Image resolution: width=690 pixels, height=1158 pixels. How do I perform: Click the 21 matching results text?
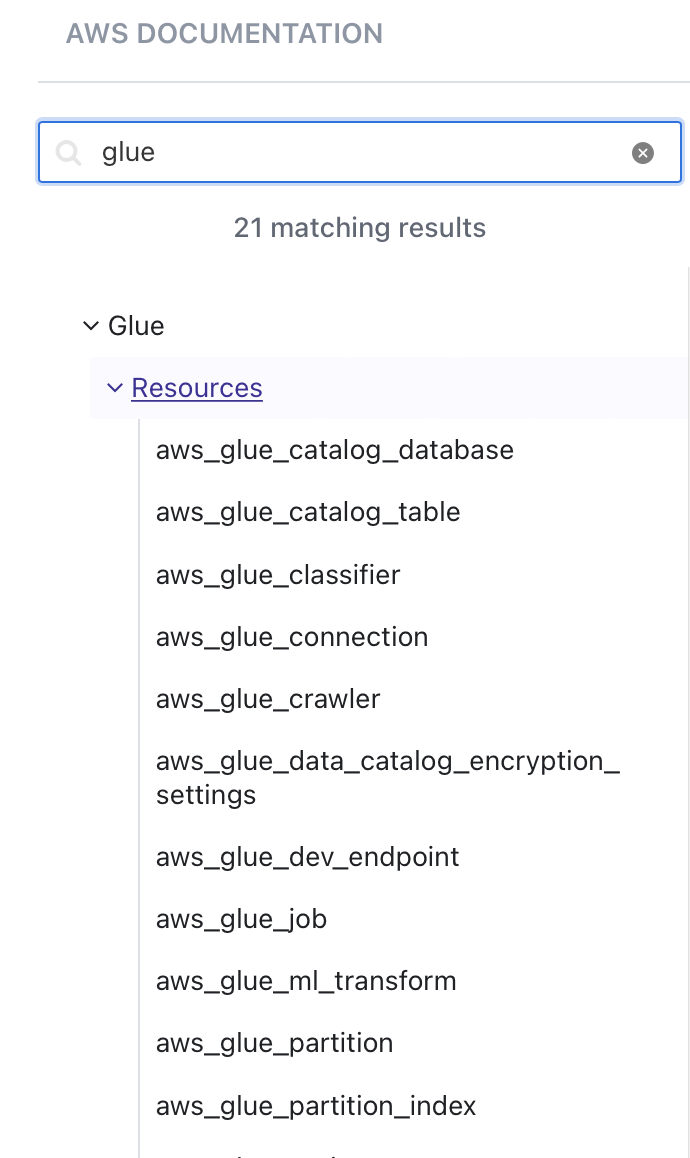pos(360,228)
